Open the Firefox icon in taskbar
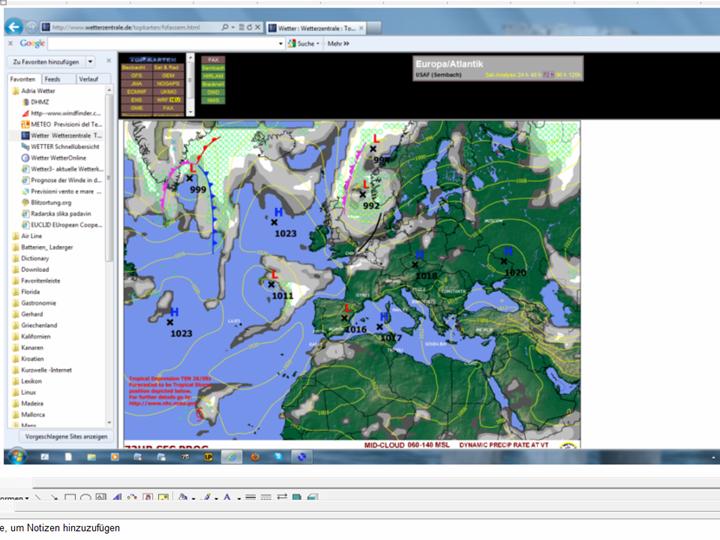The width and height of the screenshot is (720, 540). click(x=255, y=456)
